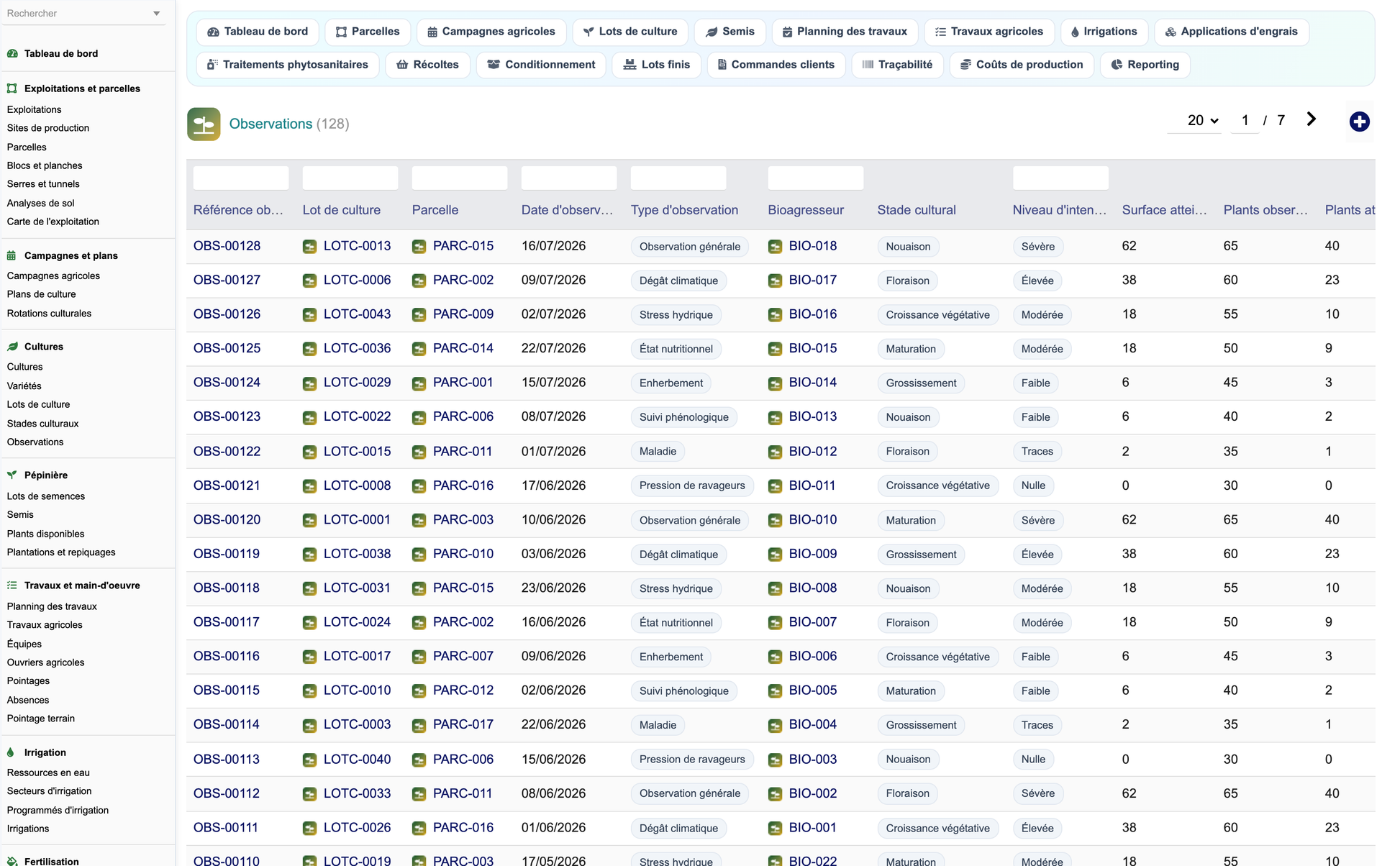Image resolution: width=1400 pixels, height=866 pixels.
Task: Open Stades culturaux in sidebar
Action: (x=42, y=424)
